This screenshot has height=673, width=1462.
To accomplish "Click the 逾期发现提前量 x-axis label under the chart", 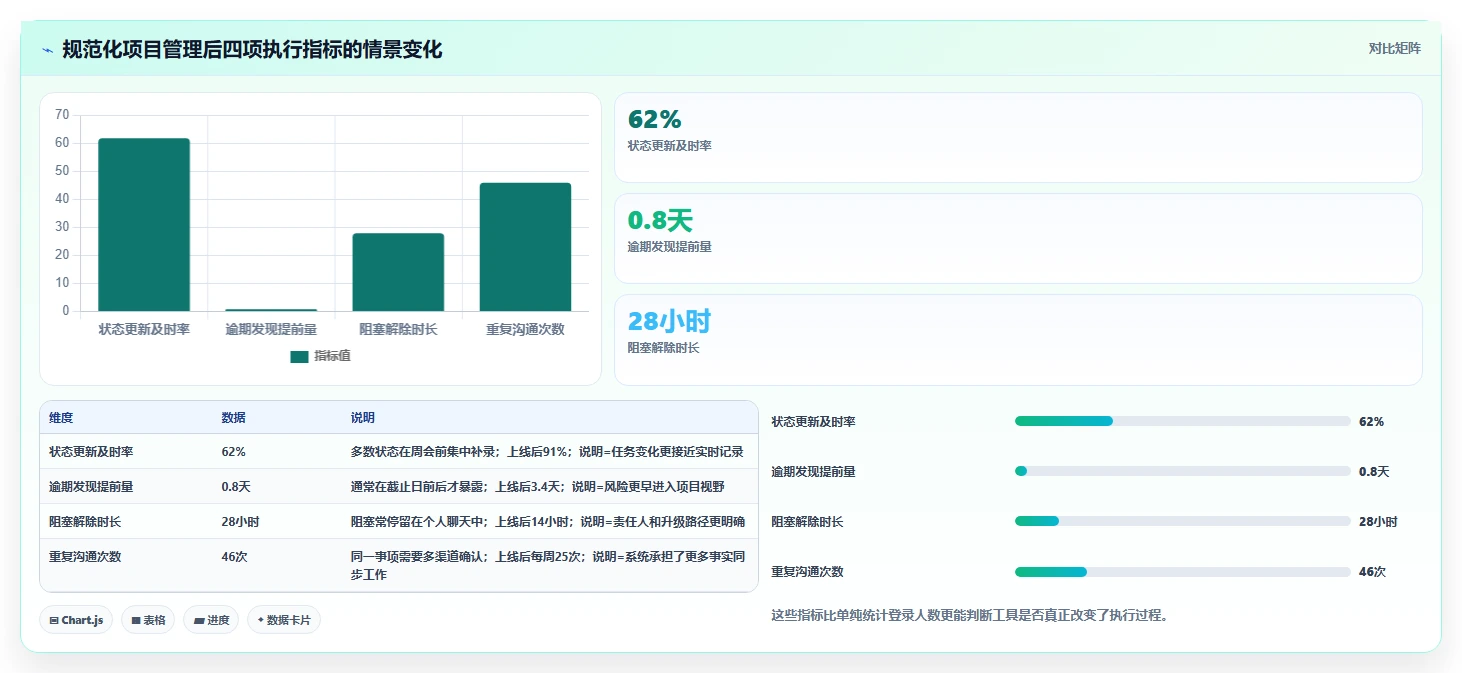I will (x=271, y=329).
